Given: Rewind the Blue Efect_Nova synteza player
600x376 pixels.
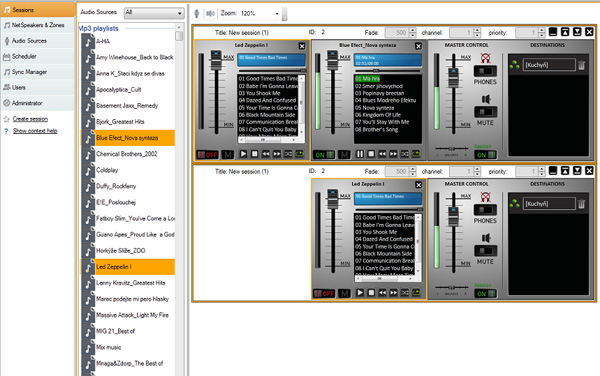Looking at the screenshot, I should (382, 154).
